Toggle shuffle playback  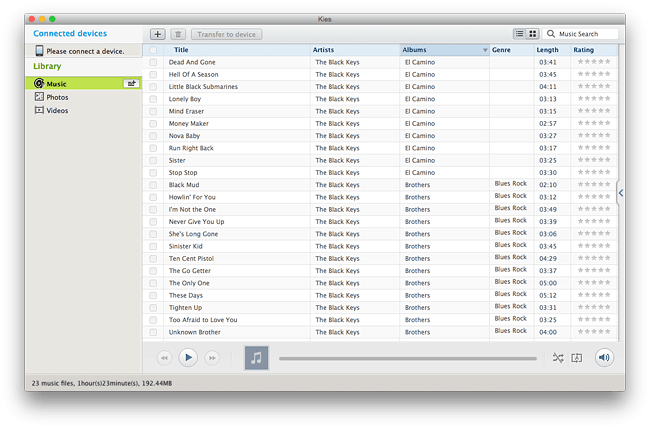[558, 357]
